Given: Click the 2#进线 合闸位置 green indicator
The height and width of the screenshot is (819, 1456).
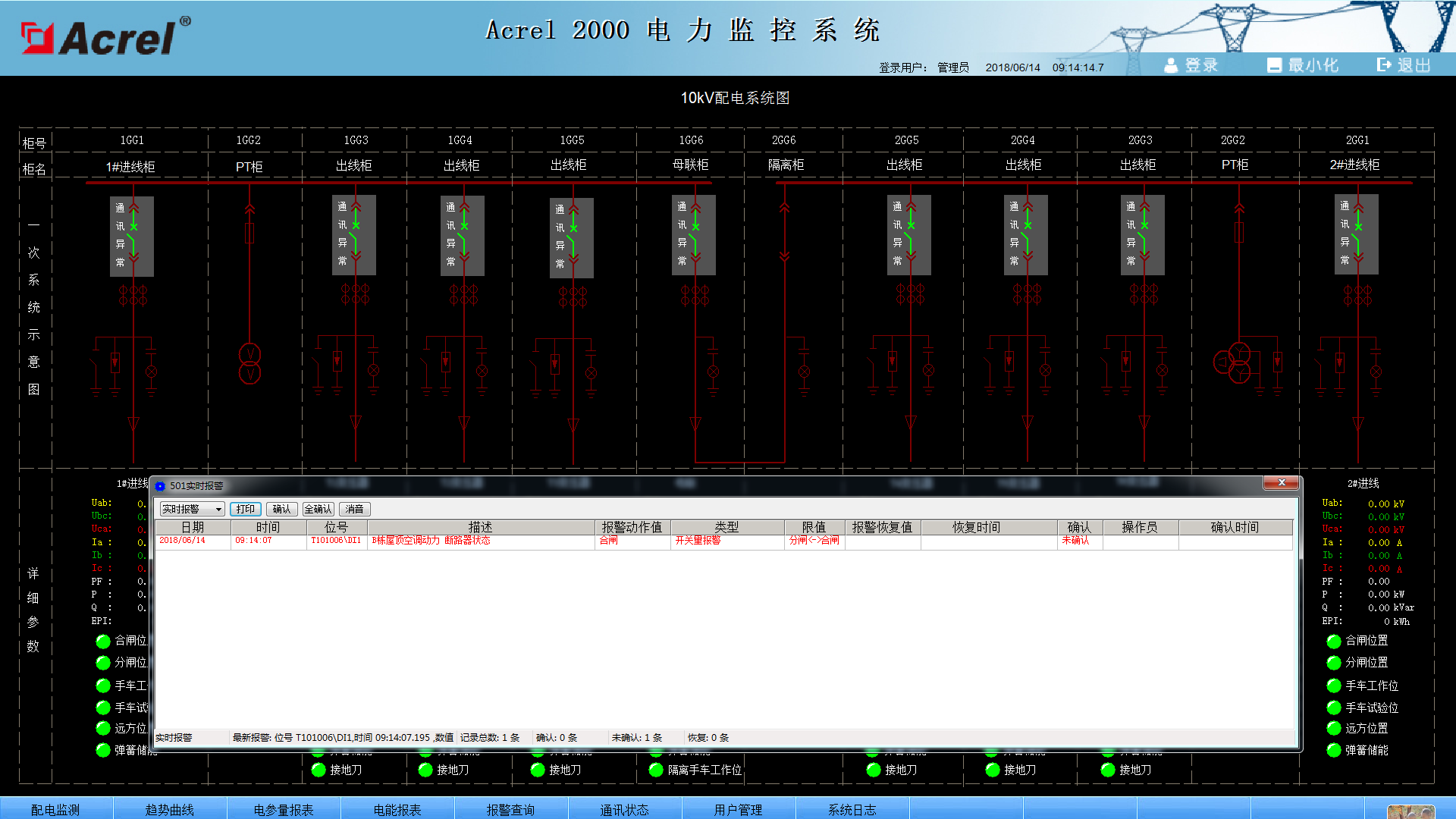Looking at the screenshot, I should point(1334,641).
